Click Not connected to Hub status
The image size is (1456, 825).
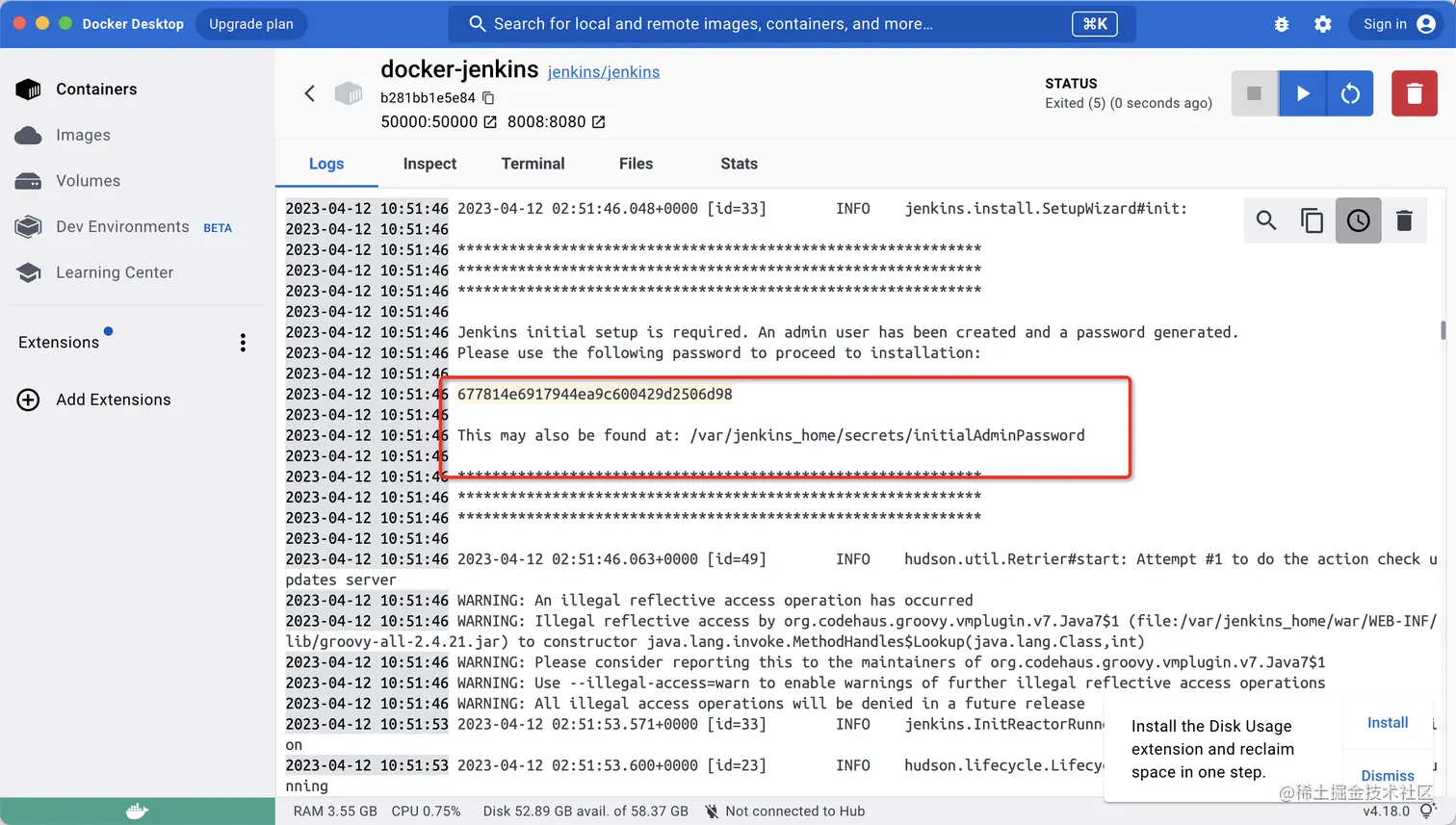785,812
